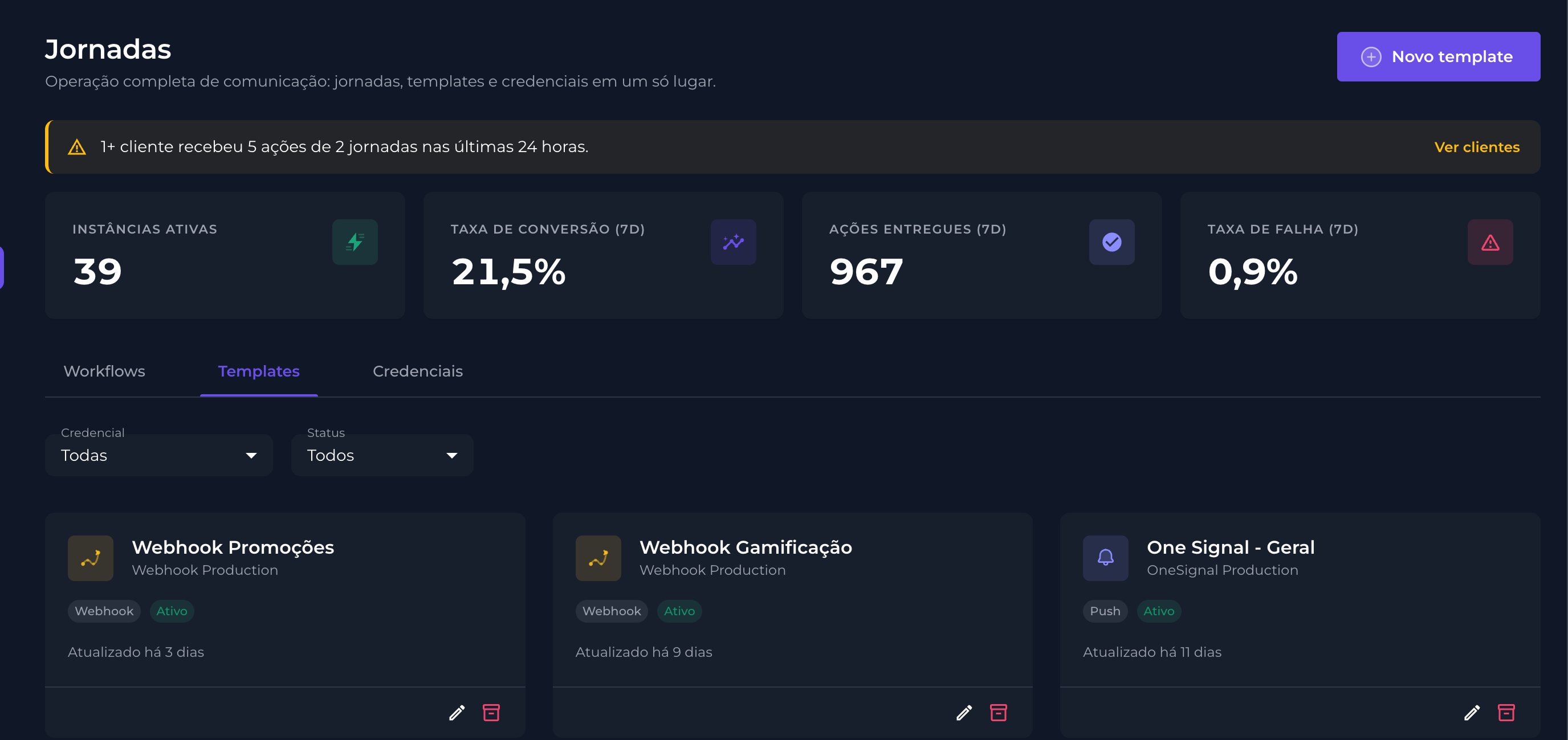Click the checkmark icon in Ações Entregues
This screenshot has height=740, width=1568.
pyautogui.click(x=1111, y=242)
